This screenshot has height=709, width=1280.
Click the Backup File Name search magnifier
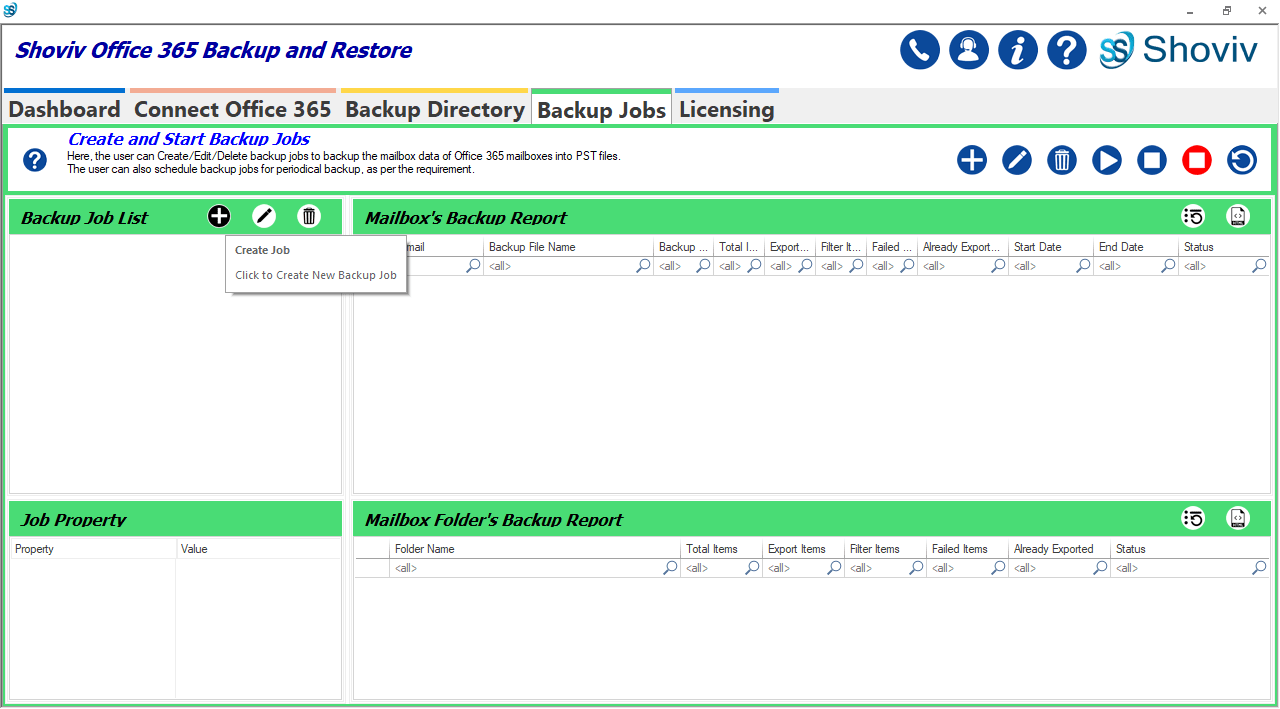coord(643,266)
